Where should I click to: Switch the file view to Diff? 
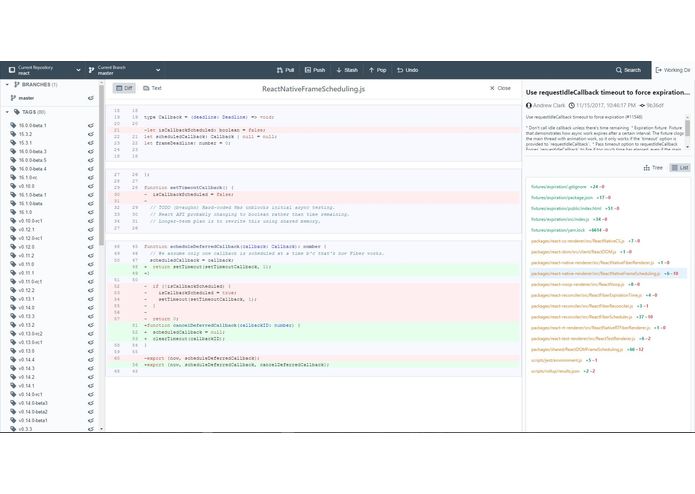124,88
